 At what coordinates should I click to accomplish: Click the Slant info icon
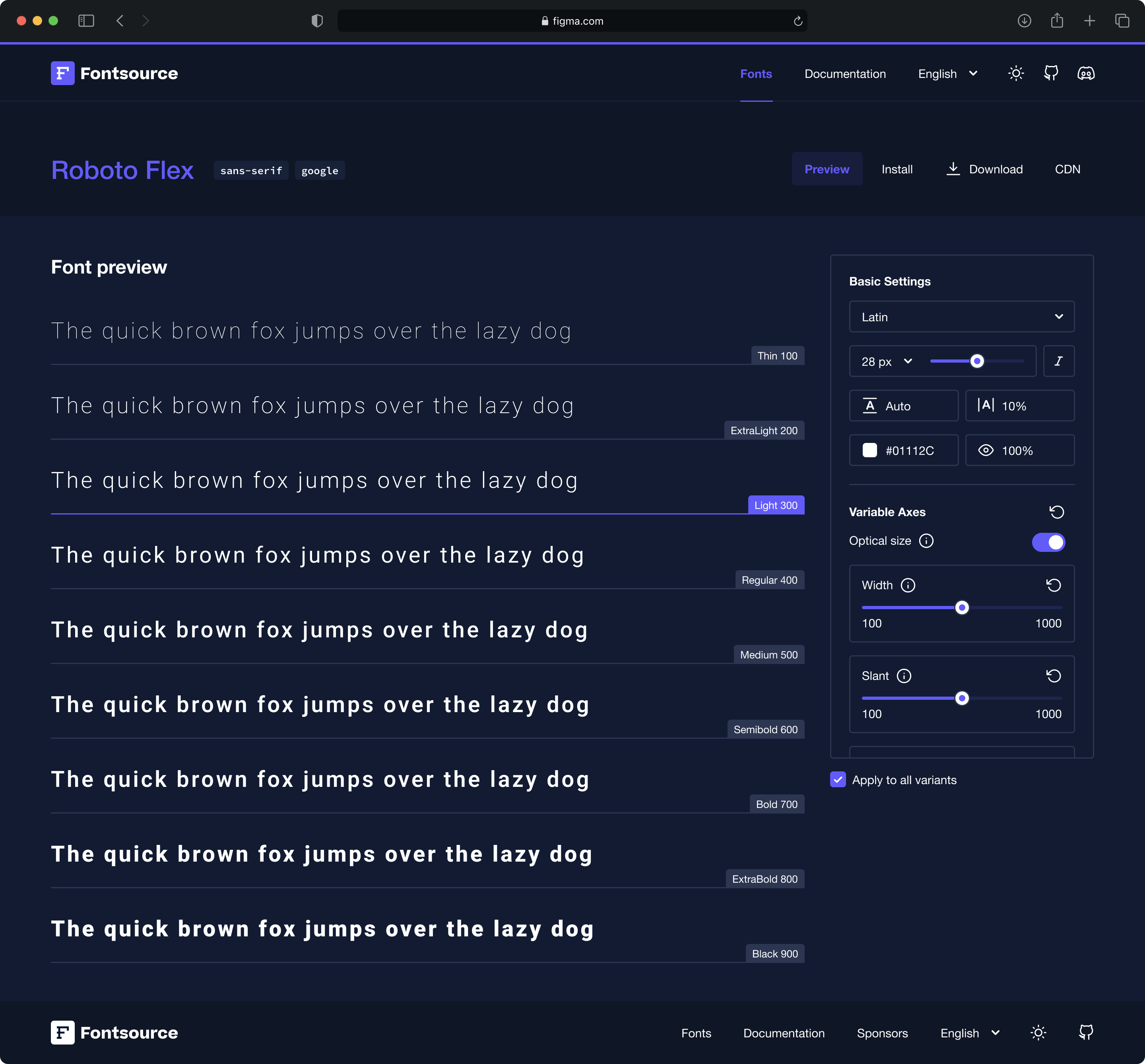click(904, 676)
